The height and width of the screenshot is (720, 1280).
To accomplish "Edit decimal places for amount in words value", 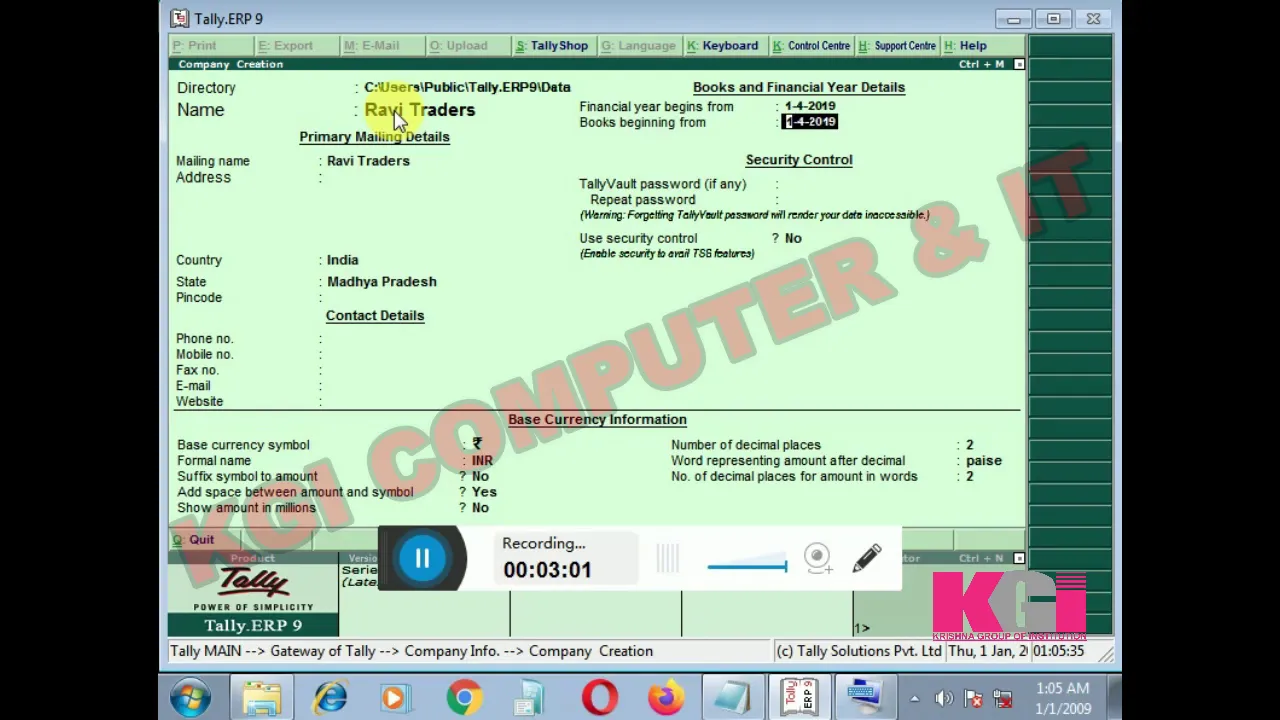I will pyautogui.click(x=969, y=477).
